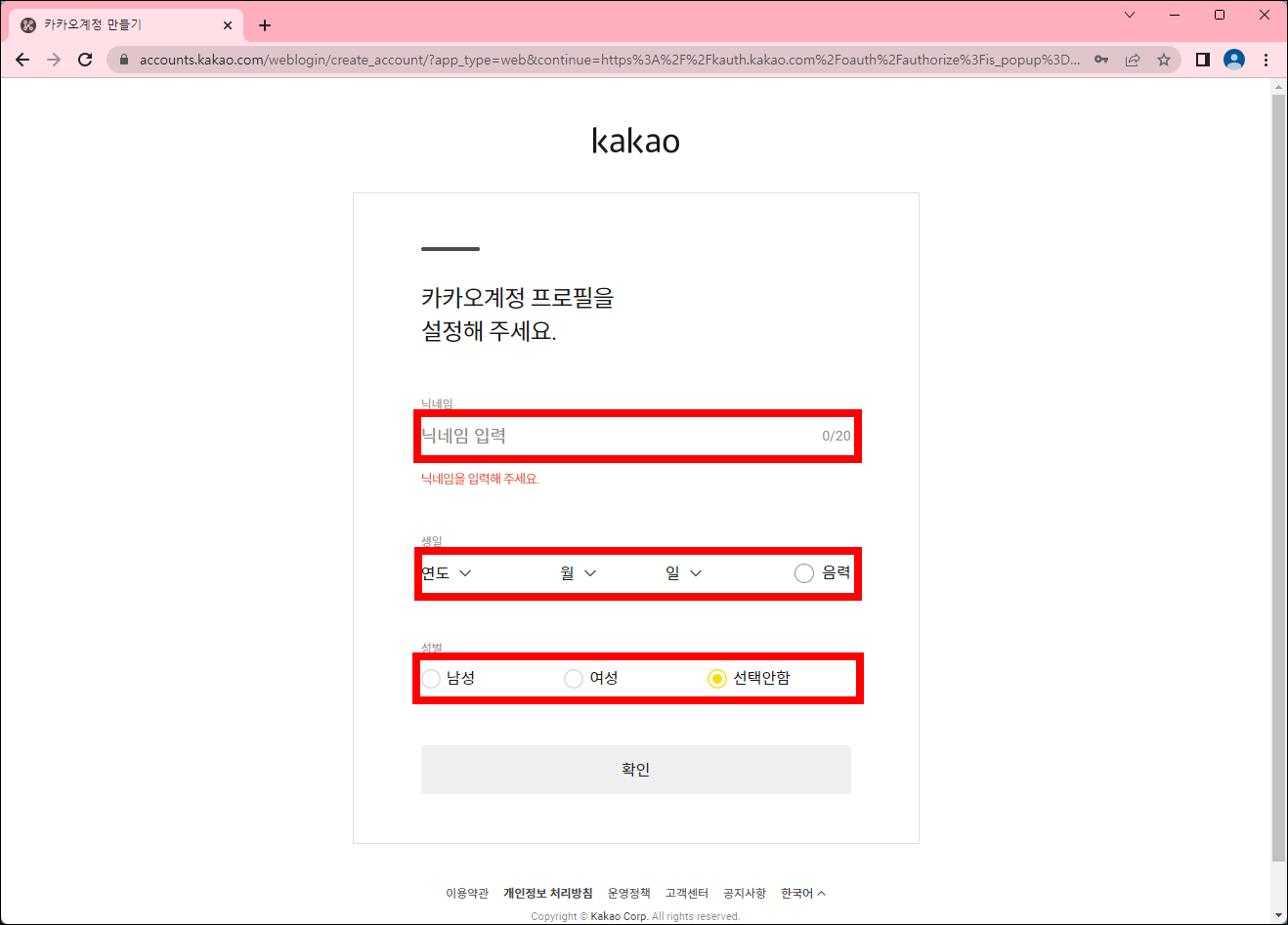The height and width of the screenshot is (925, 1288).
Task: Click scrollbar down arrow
Action: click(1278, 915)
